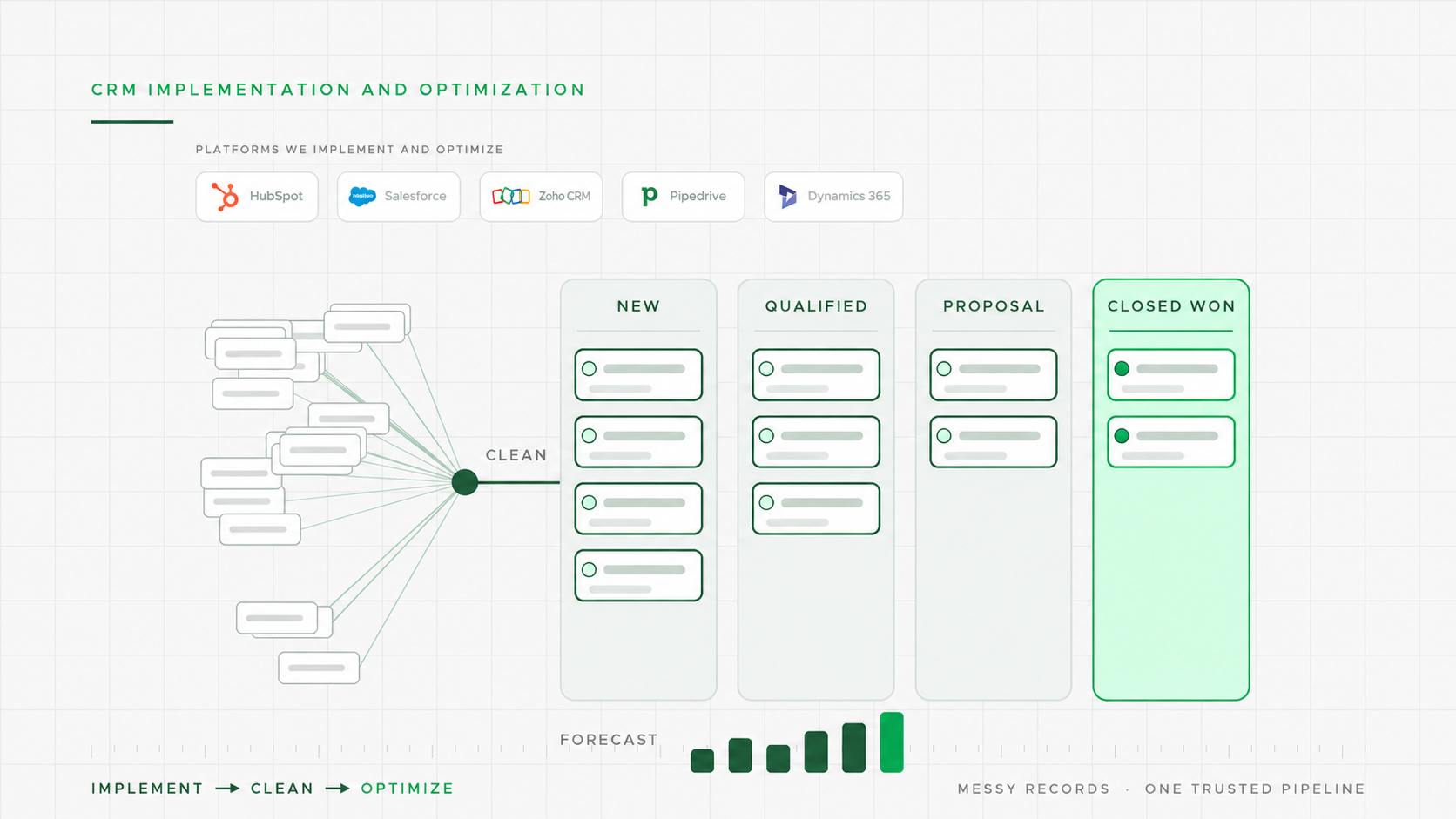1456x819 pixels.
Task: Click PLATFORMS WE IMPLEMENT AND OPTIMIZE subtitle
Action: (x=349, y=150)
